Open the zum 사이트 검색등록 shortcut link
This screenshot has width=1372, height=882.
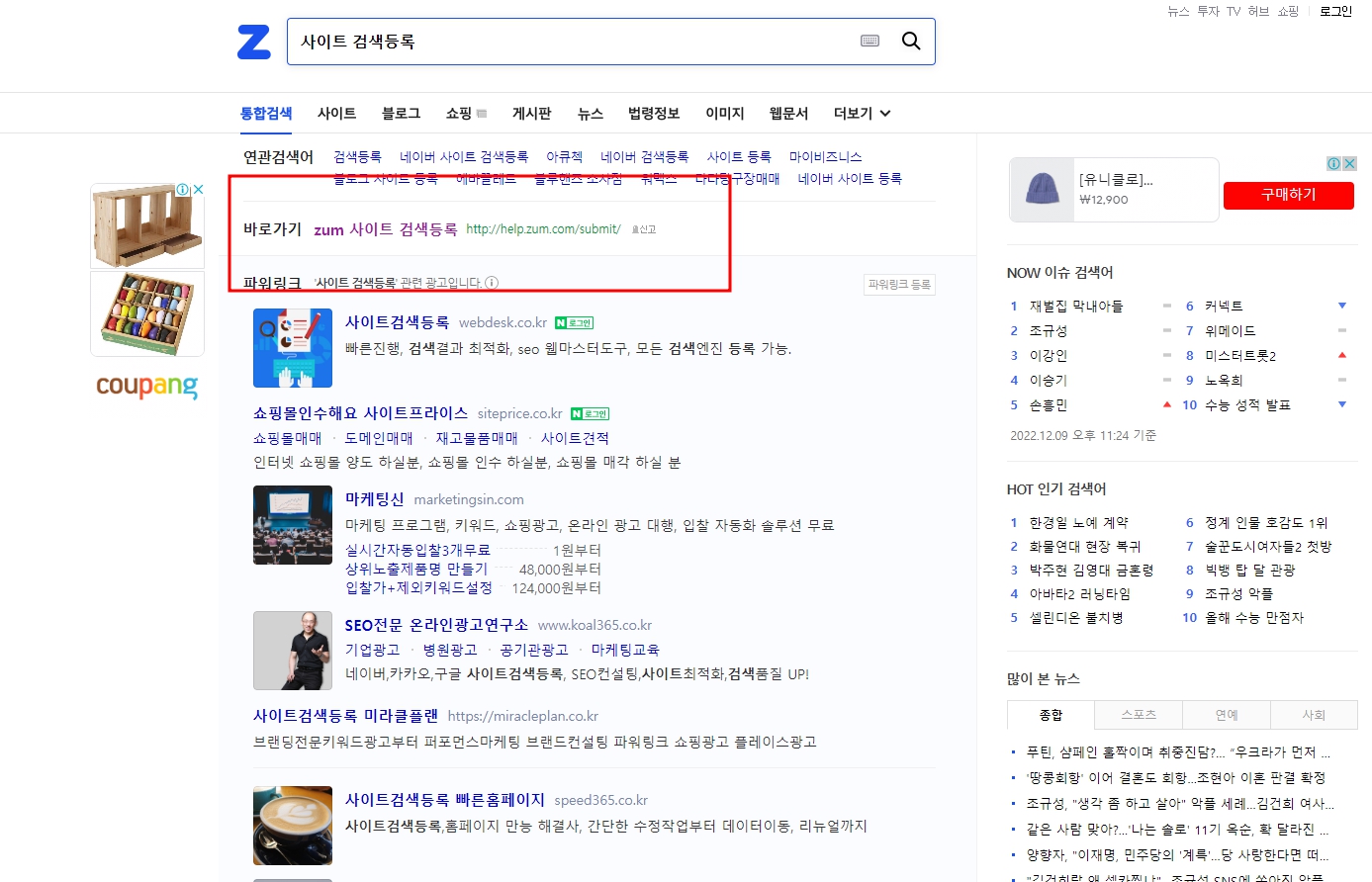click(x=386, y=229)
